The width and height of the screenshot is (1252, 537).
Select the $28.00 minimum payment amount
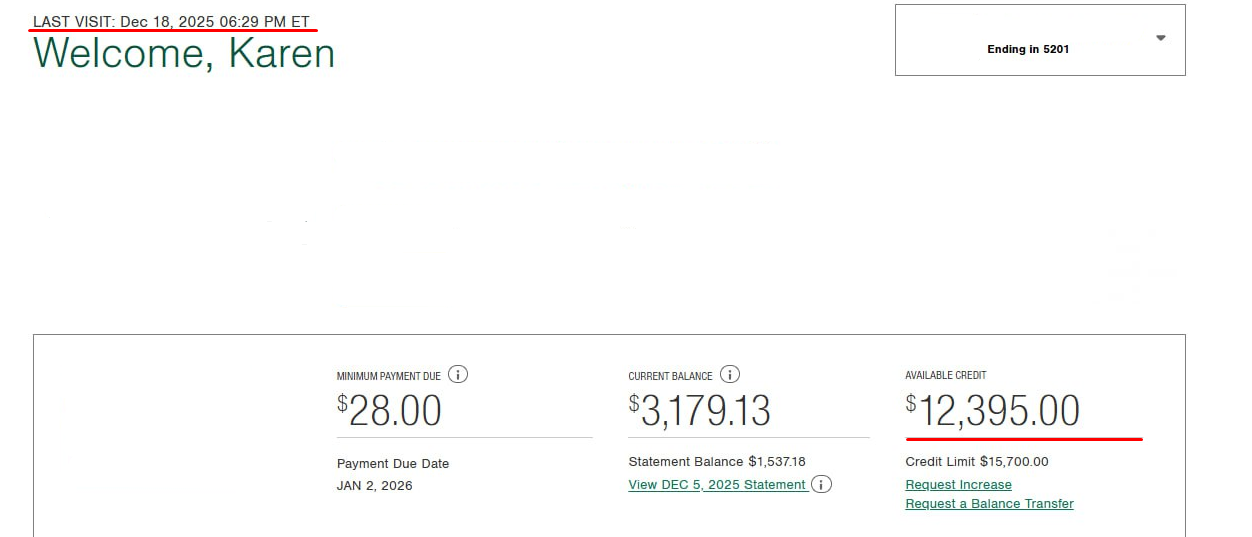tap(389, 411)
